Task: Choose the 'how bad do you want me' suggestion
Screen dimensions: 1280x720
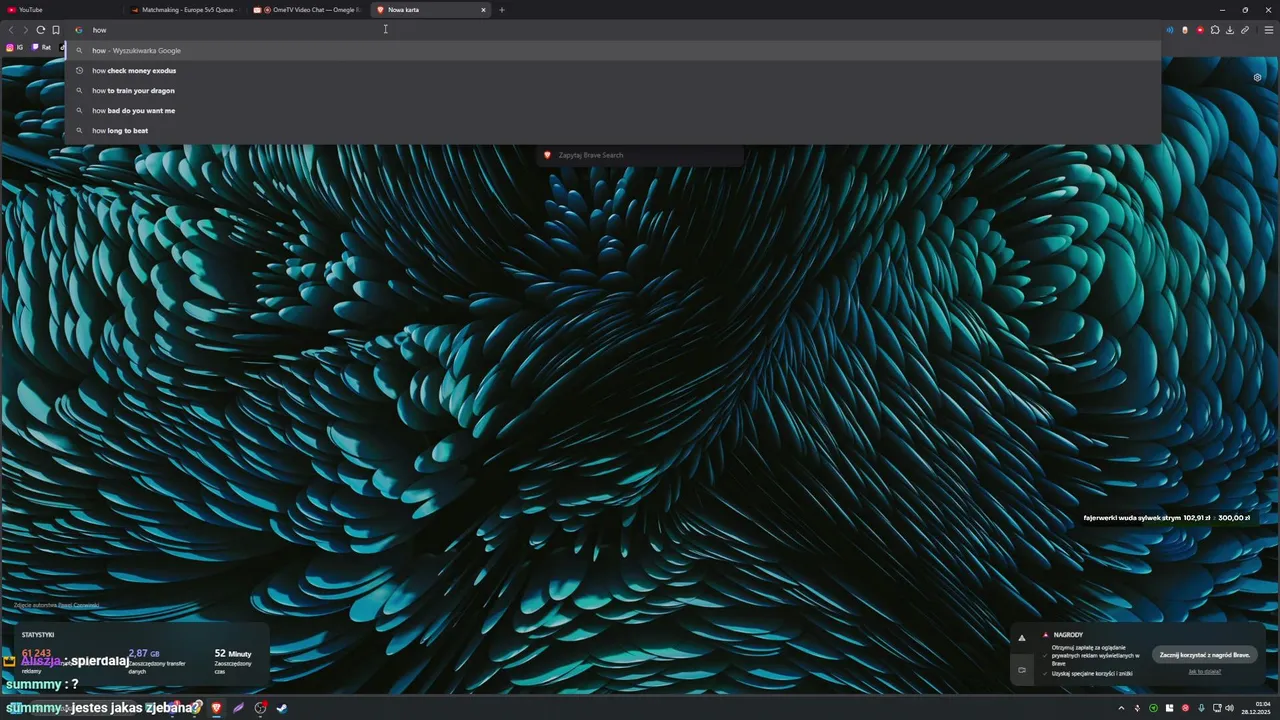Action: click(x=612, y=110)
